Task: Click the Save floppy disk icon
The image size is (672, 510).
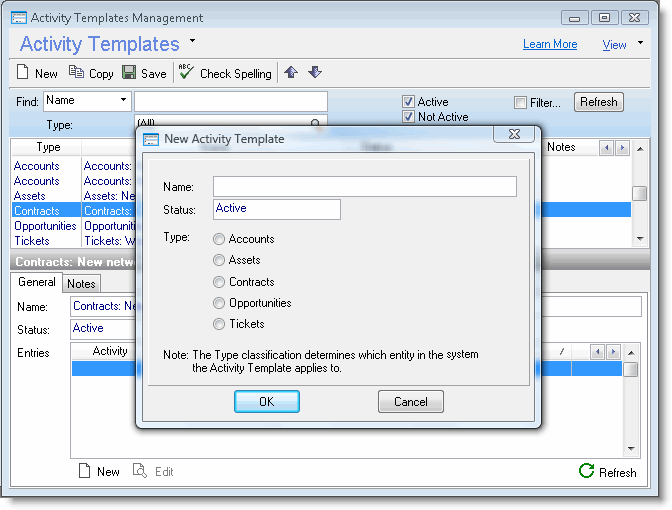Action: 129,73
